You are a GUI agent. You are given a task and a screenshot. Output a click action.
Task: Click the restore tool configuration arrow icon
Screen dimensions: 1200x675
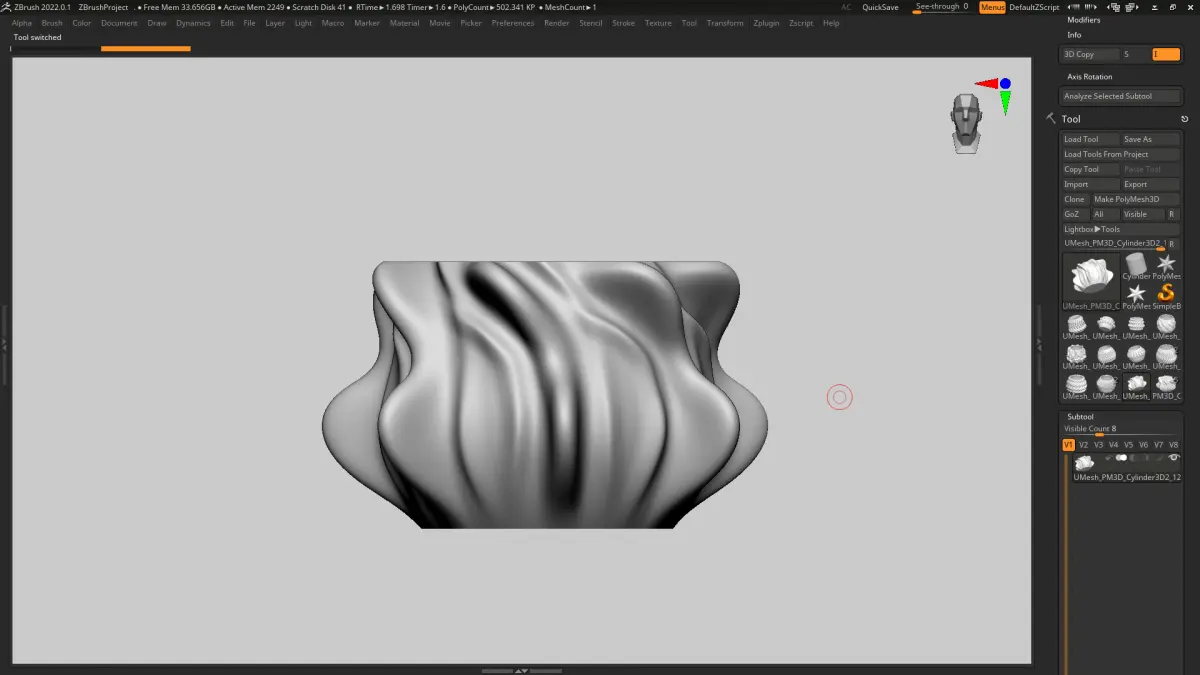tap(1185, 119)
